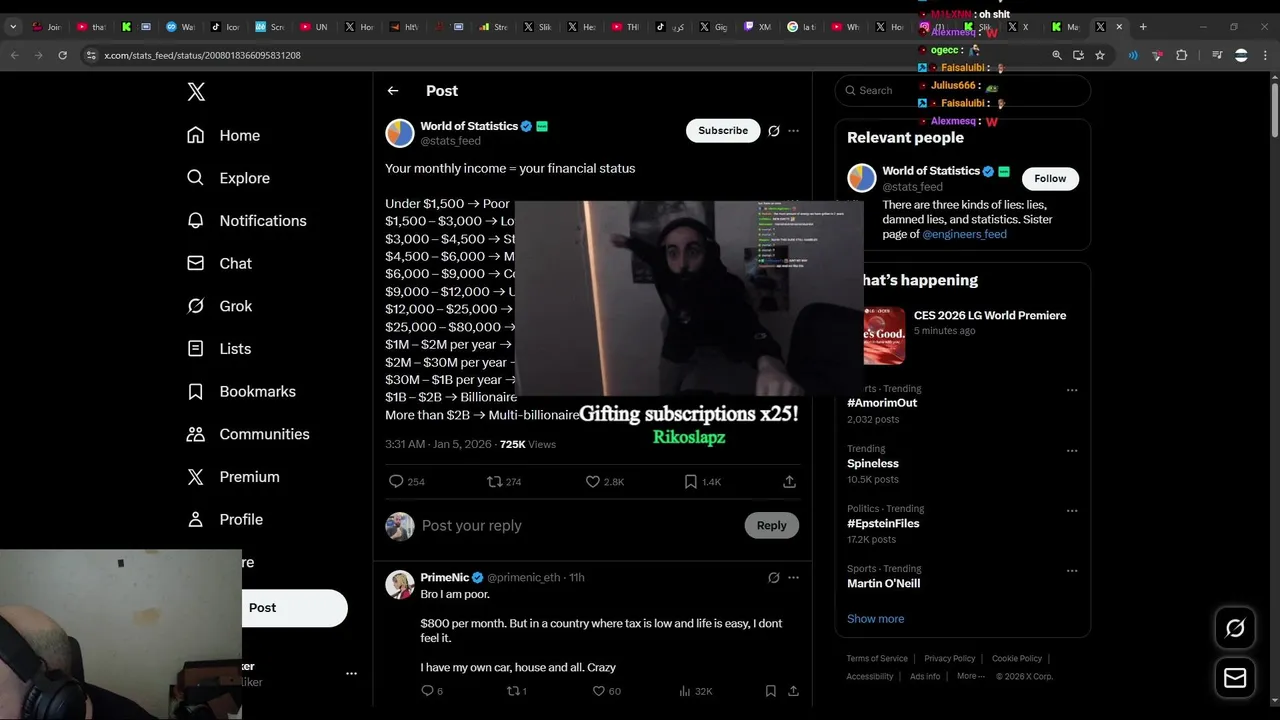
Task: Open the floating messages envelope button
Action: 1235,678
